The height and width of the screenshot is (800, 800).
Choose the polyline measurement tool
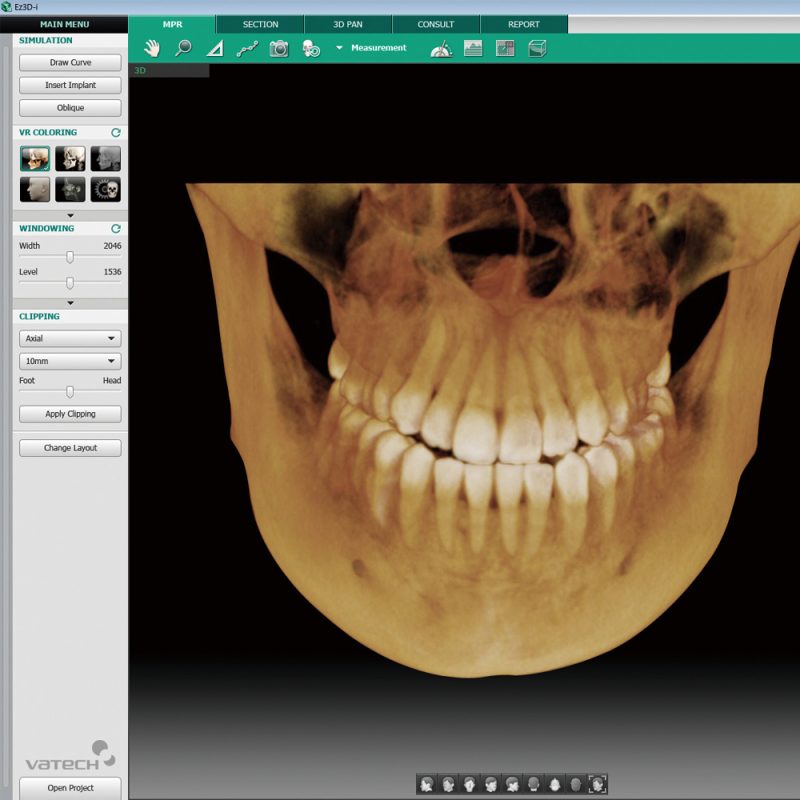point(248,47)
